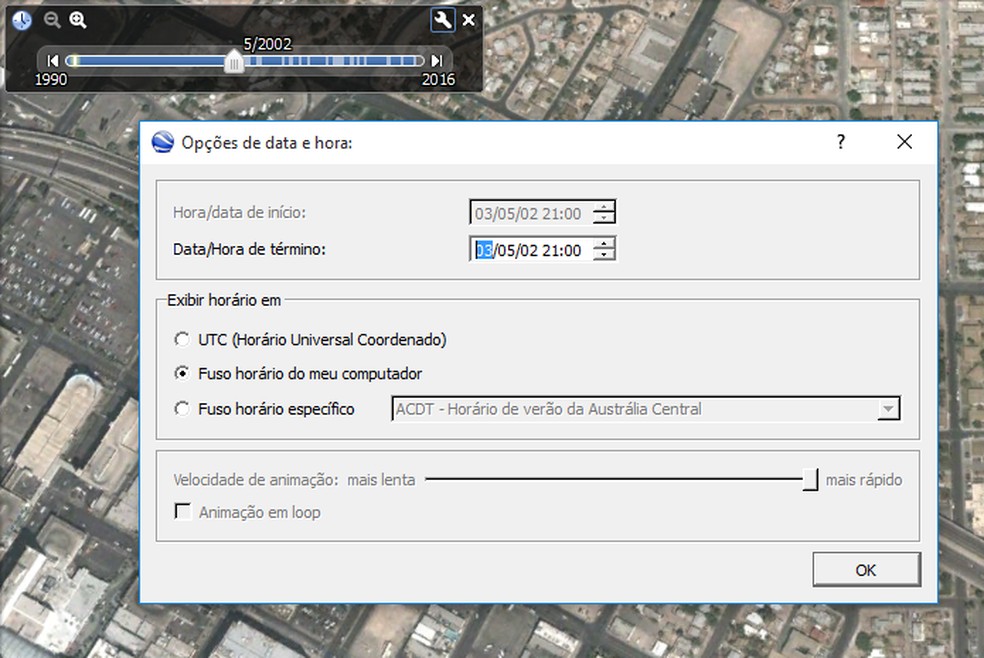
Task: Click the time slider thumb at 5/2002
Action: tap(234, 62)
